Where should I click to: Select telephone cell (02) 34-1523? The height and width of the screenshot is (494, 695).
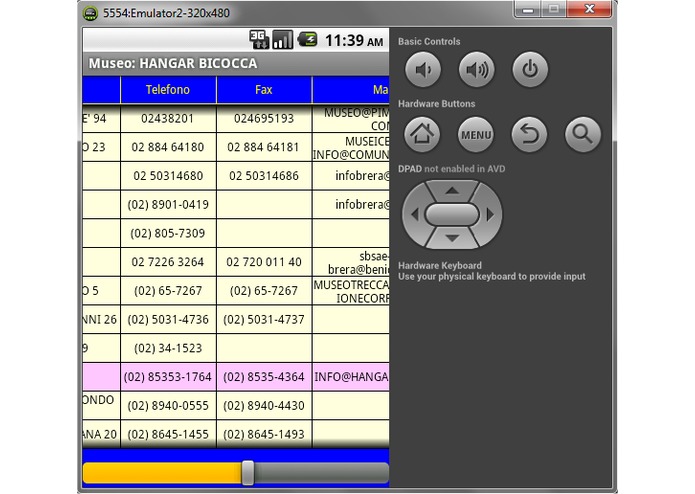coord(168,348)
